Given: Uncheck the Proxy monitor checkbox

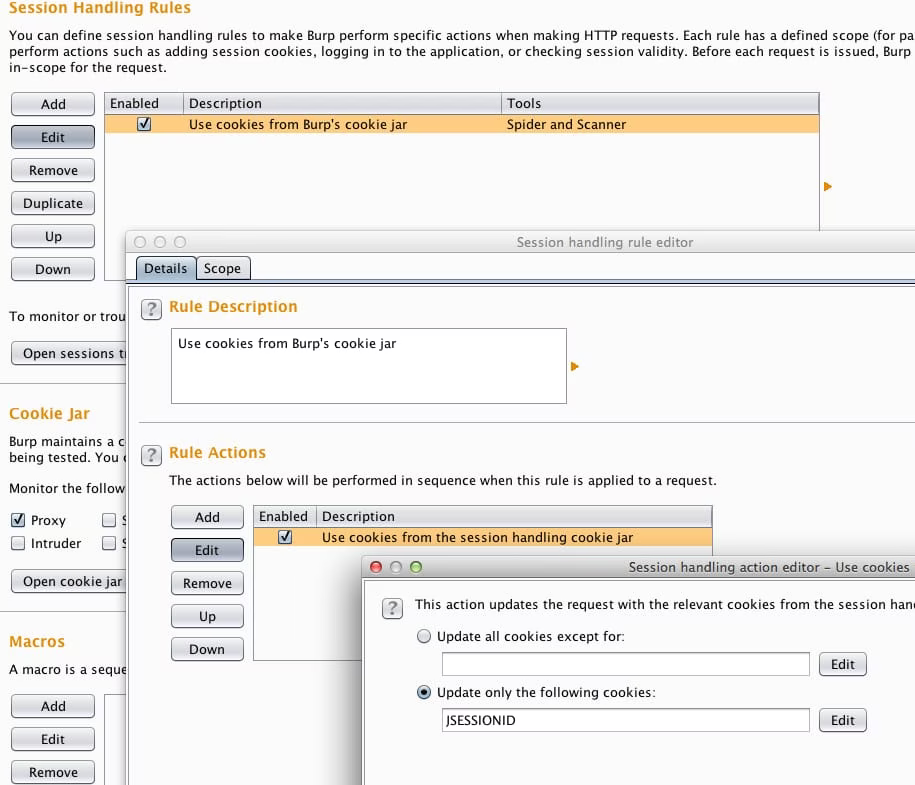Looking at the screenshot, I should click(x=18, y=520).
